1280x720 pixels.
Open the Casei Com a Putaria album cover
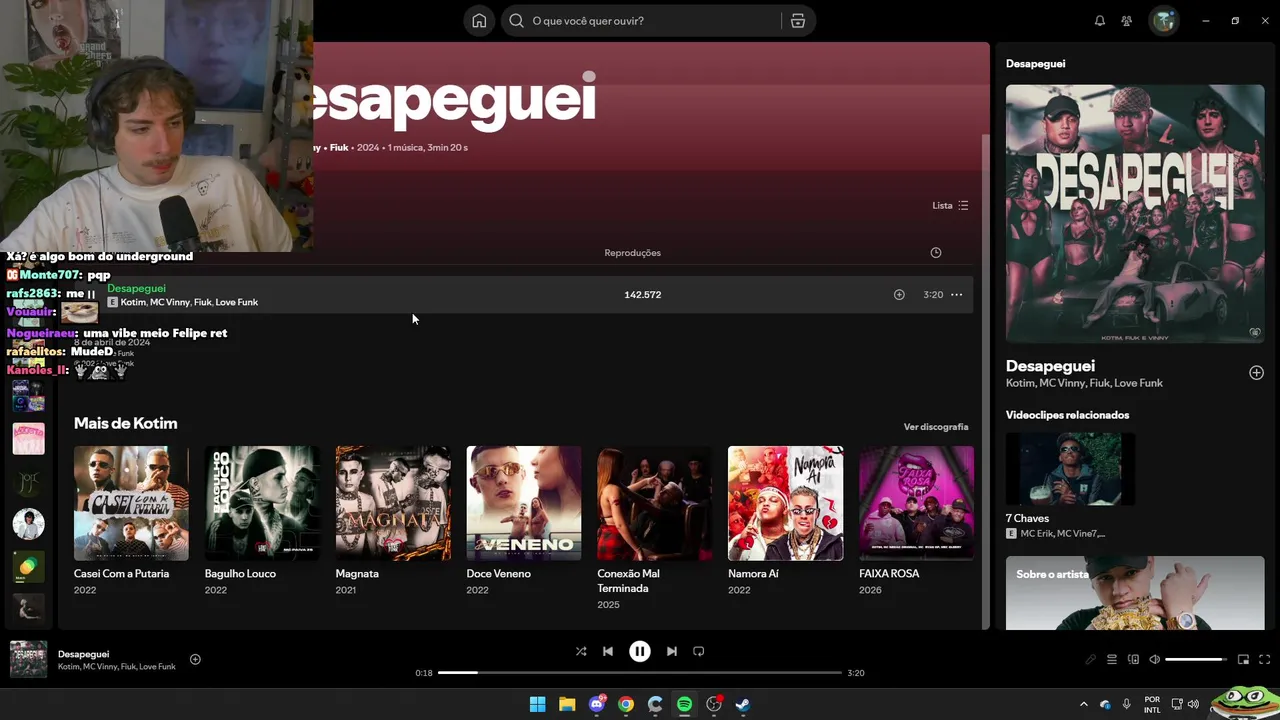tap(131, 503)
